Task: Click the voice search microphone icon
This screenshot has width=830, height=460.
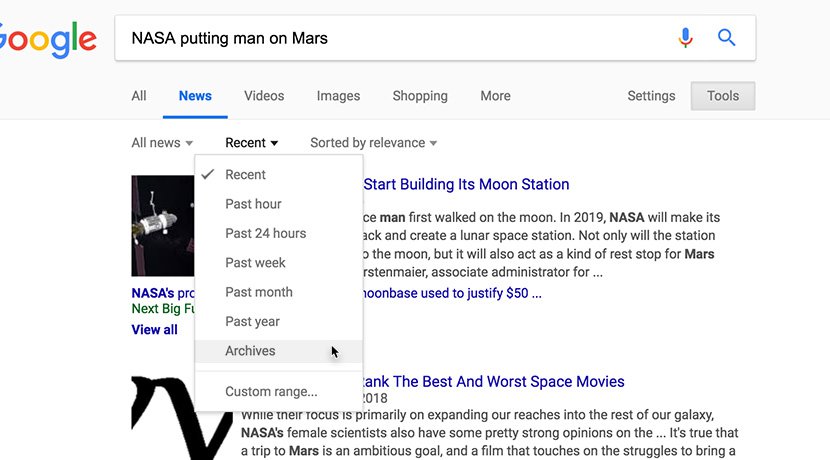Action: 685,38
